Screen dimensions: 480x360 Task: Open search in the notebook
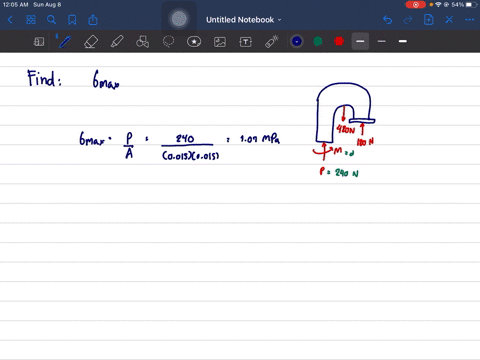(51, 20)
